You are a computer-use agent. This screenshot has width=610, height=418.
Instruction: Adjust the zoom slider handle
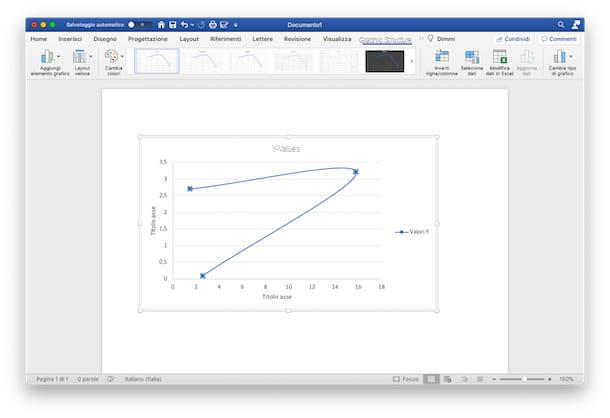524,379
